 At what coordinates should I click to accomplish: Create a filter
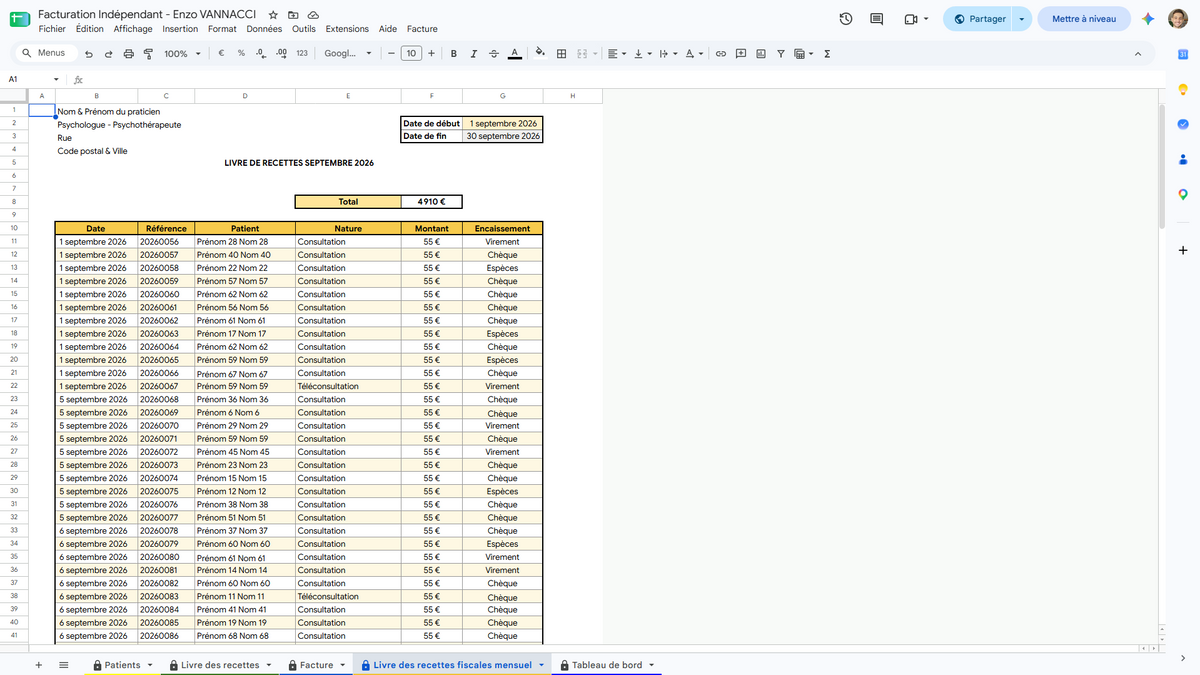pyautogui.click(x=781, y=54)
